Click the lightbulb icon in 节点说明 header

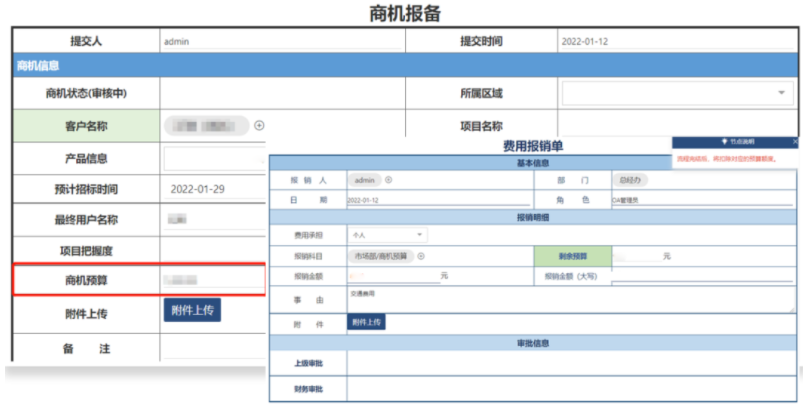click(724, 141)
